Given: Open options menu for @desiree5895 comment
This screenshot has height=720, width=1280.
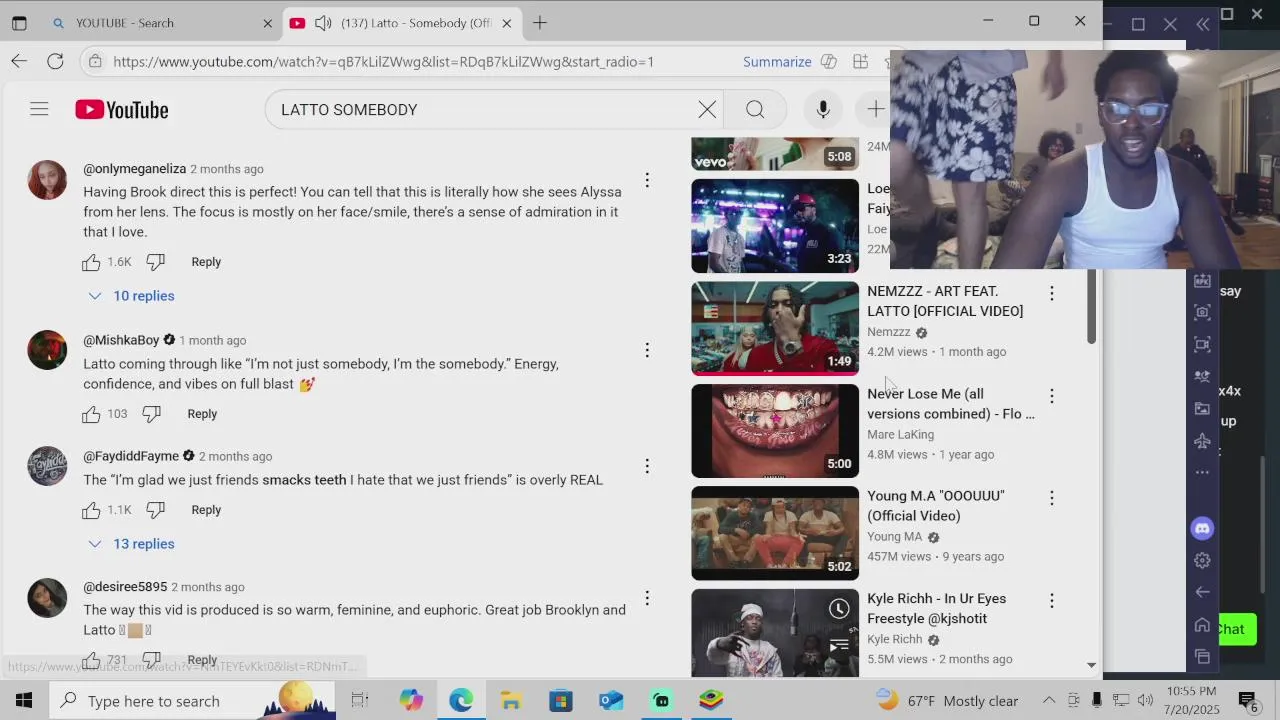Looking at the screenshot, I should [x=647, y=598].
